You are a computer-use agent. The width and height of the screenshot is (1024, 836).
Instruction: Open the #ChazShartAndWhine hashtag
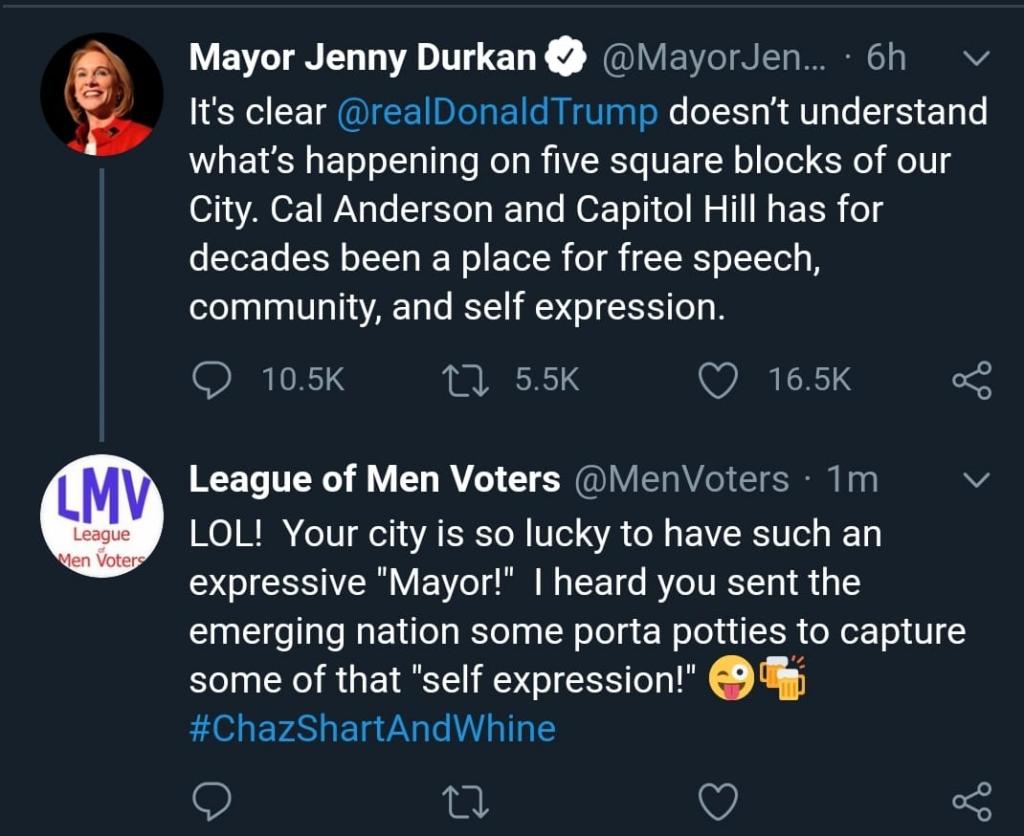point(372,728)
